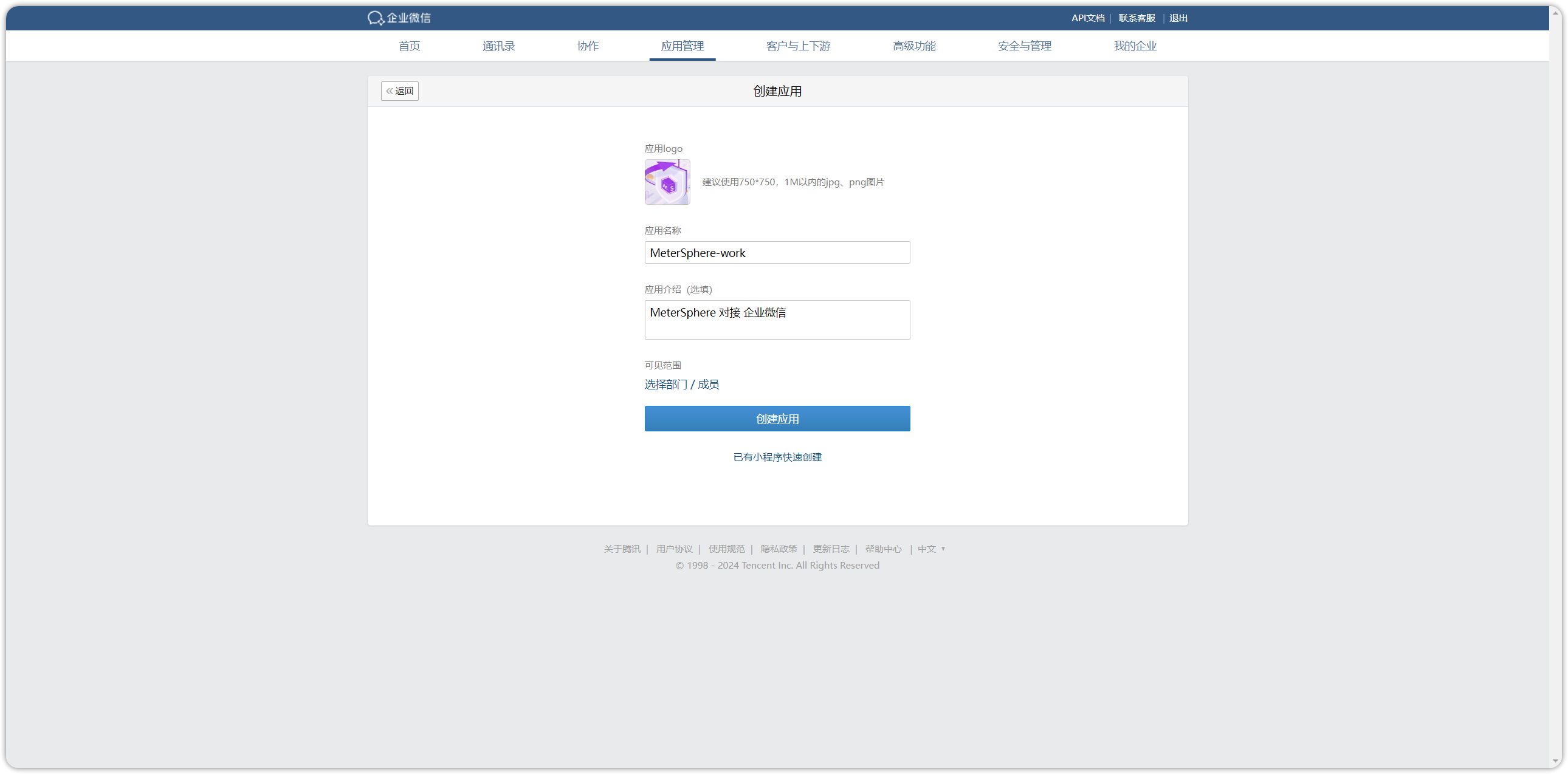
Task: Focus the 应用名称 input field
Action: (777, 253)
